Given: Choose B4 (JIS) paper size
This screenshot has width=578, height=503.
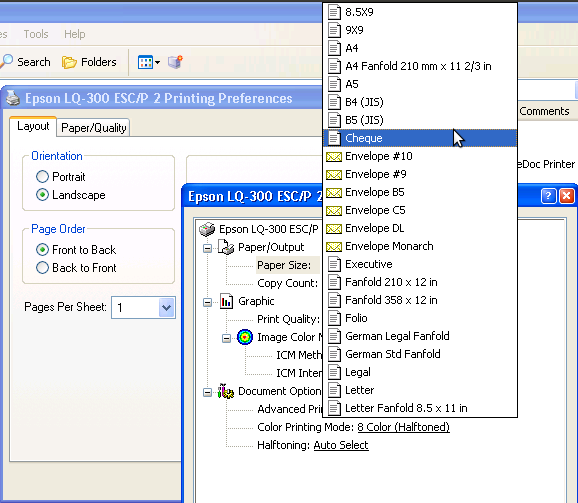Looking at the screenshot, I should (x=420, y=102).
